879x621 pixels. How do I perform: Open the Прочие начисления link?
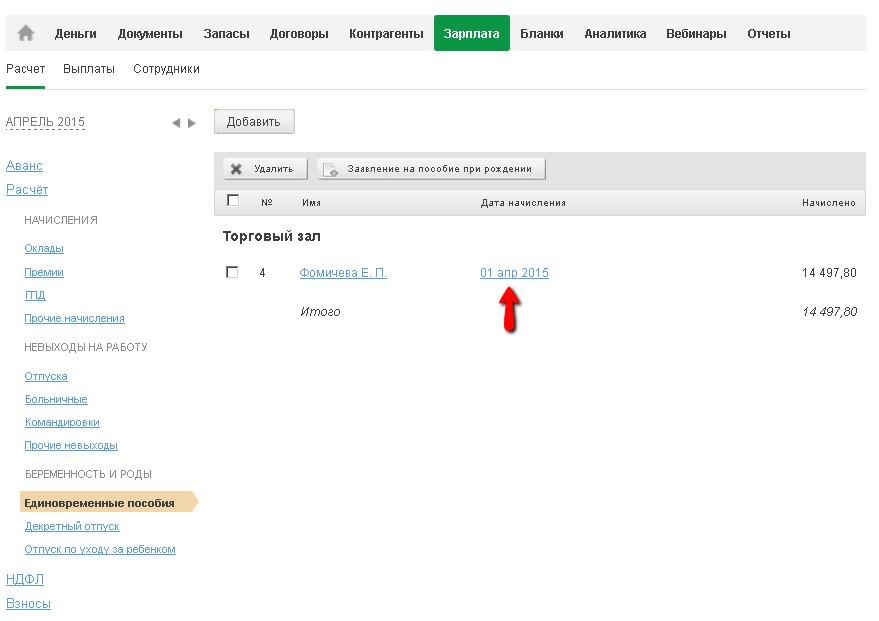[x=74, y=318]
